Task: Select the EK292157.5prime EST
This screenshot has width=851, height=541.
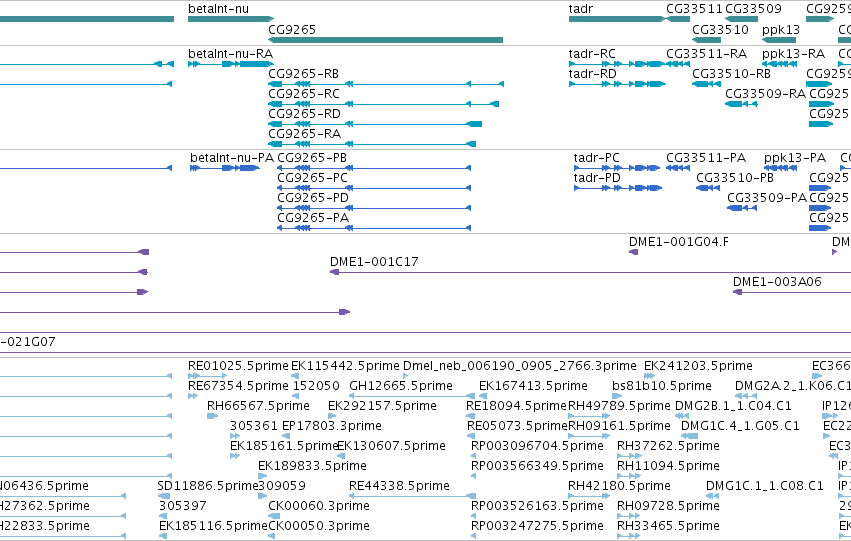Action: click(x=332, y=416)
